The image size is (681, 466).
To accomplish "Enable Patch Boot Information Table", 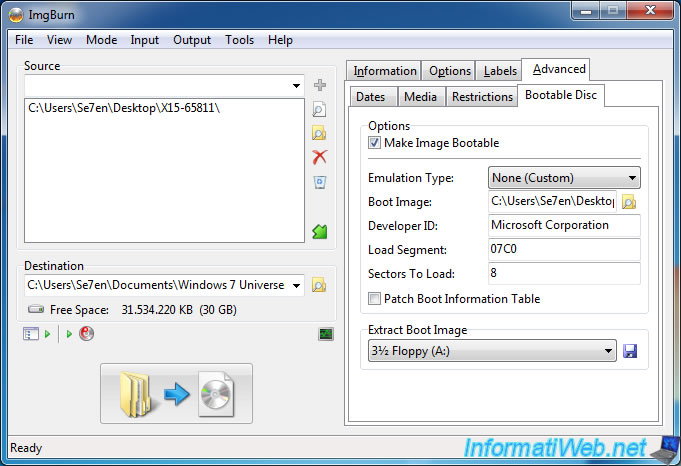I will pos(374,299).
